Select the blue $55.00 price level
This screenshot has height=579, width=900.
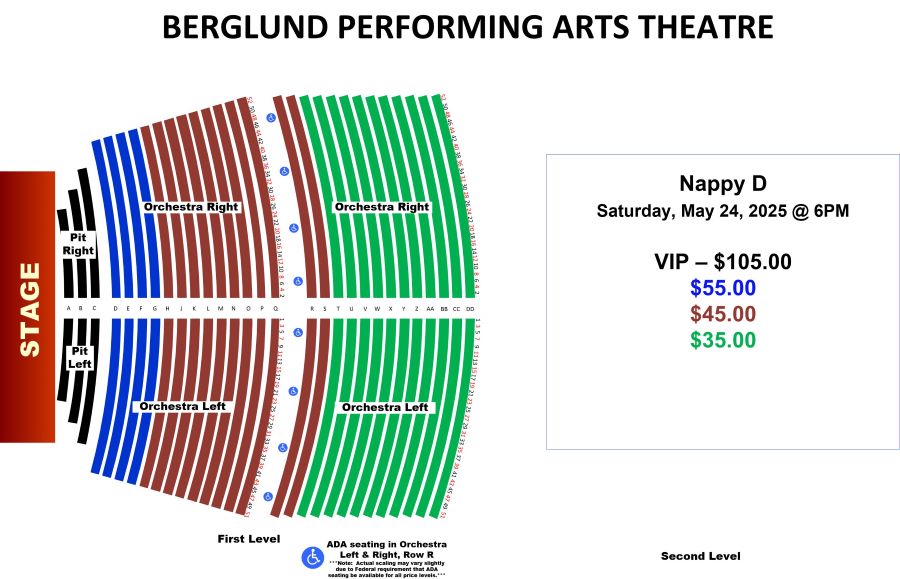722,288
